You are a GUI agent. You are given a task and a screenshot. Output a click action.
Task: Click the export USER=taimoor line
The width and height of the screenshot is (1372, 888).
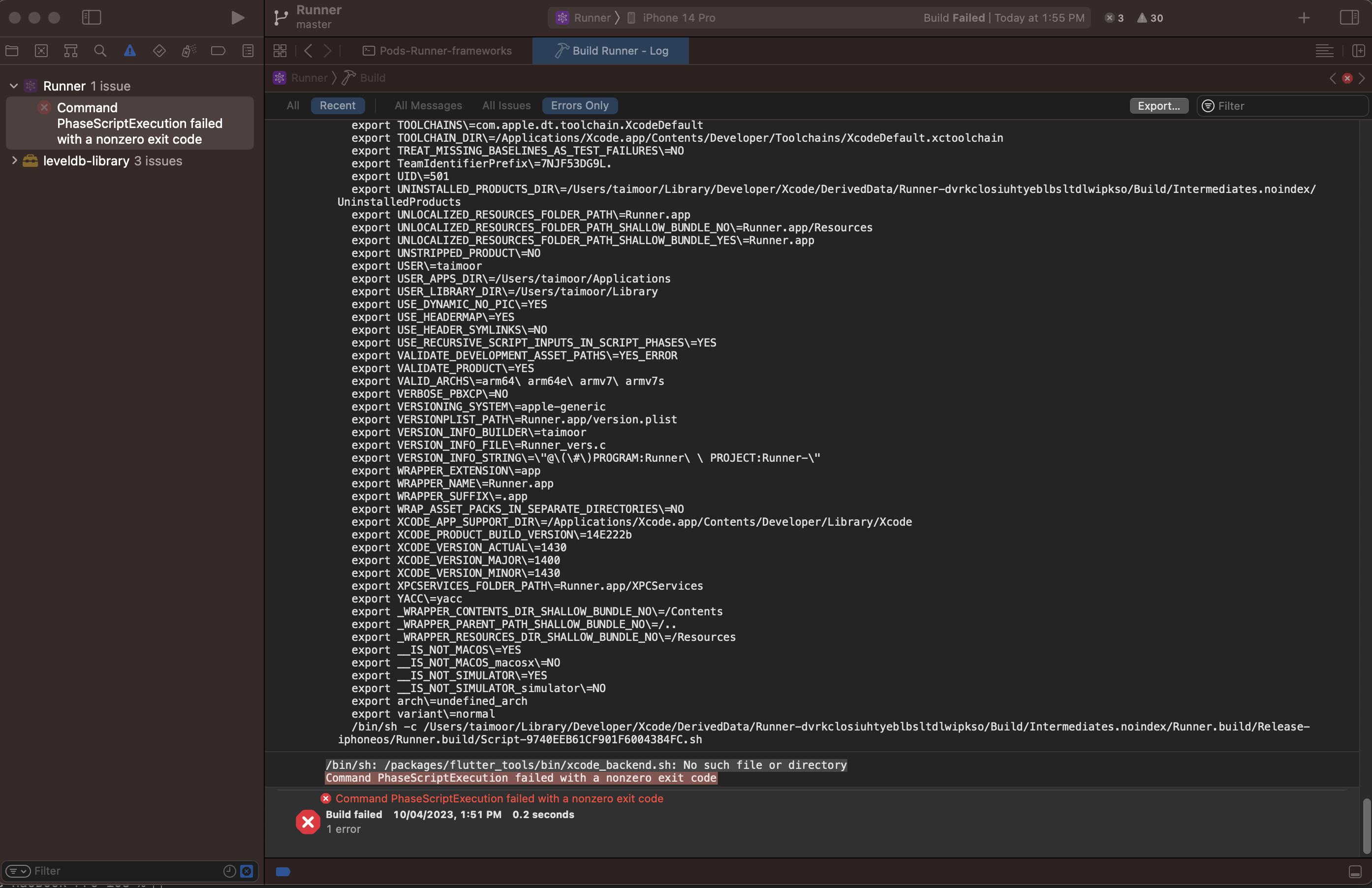pos(416,266)
